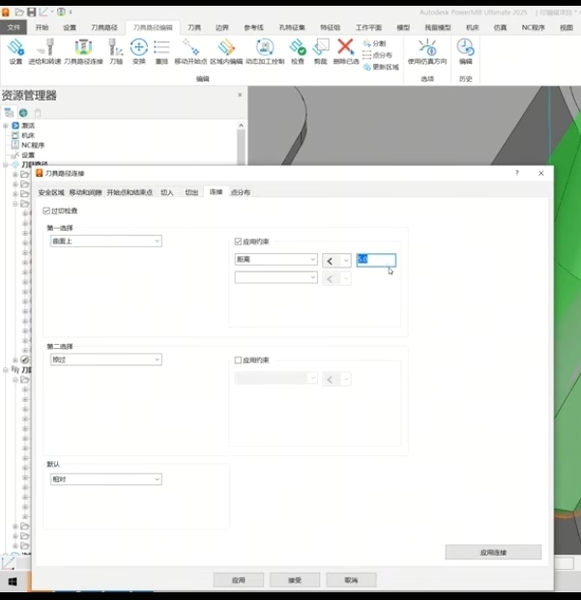Screen dimensions: 581x600
Task: Switch to the 切入 lead-in tab
Action: pos(167,192)
